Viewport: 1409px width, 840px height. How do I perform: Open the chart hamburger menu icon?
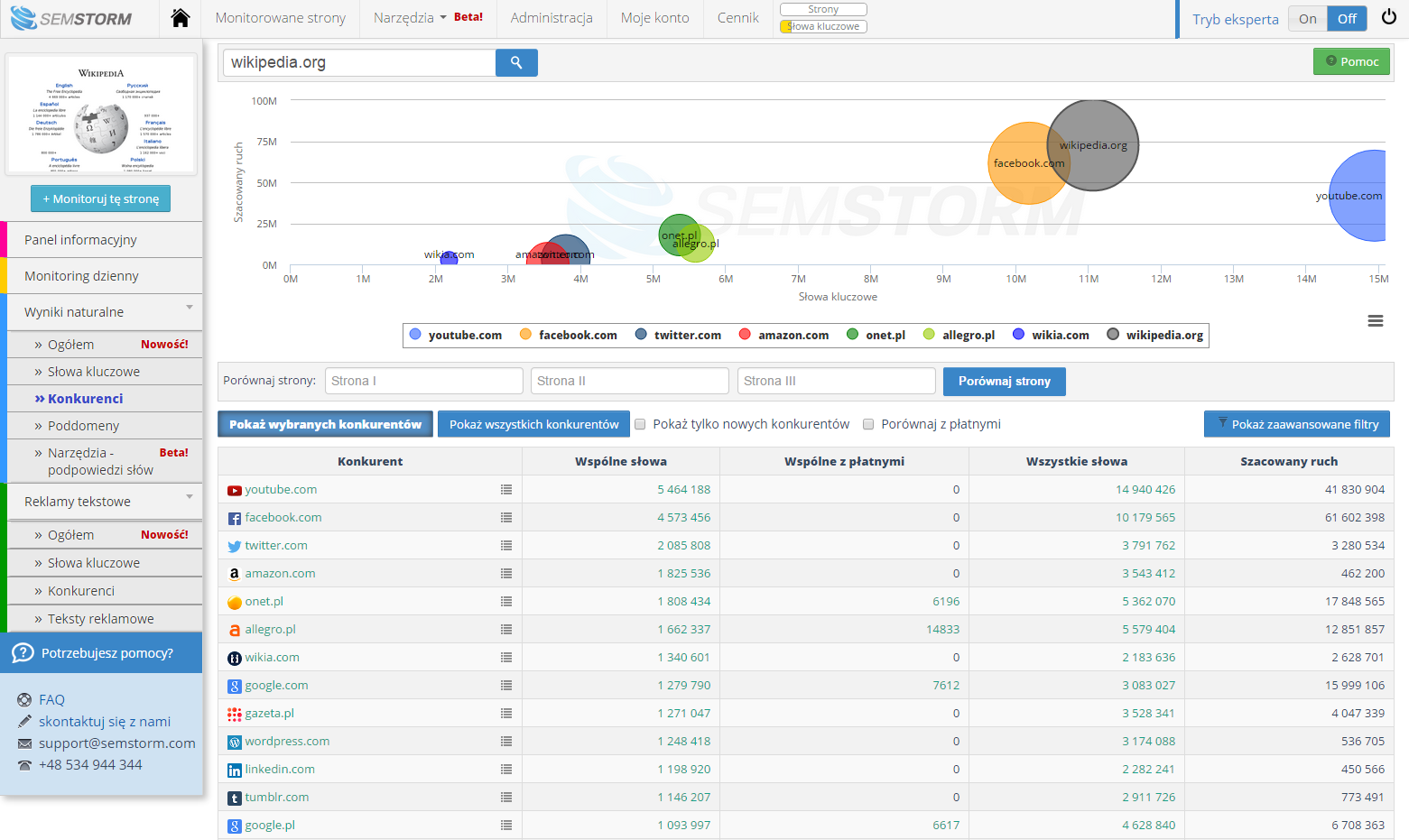[1376, 320]
